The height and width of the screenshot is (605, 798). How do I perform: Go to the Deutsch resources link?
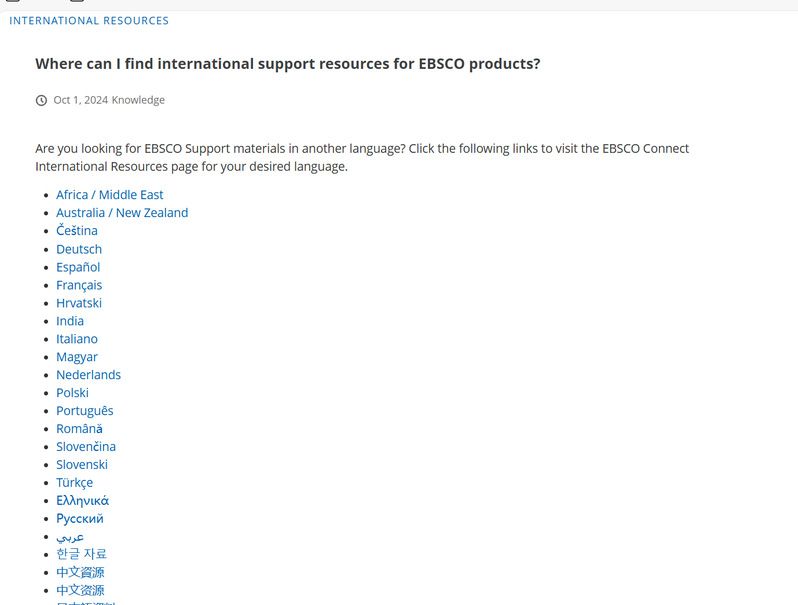tap(79, 249)
